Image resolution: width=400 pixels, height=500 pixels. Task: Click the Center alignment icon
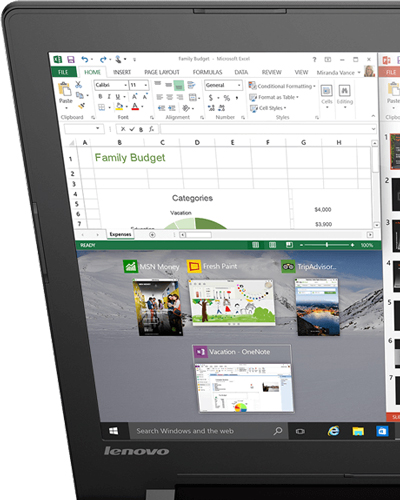coord(170,97)
